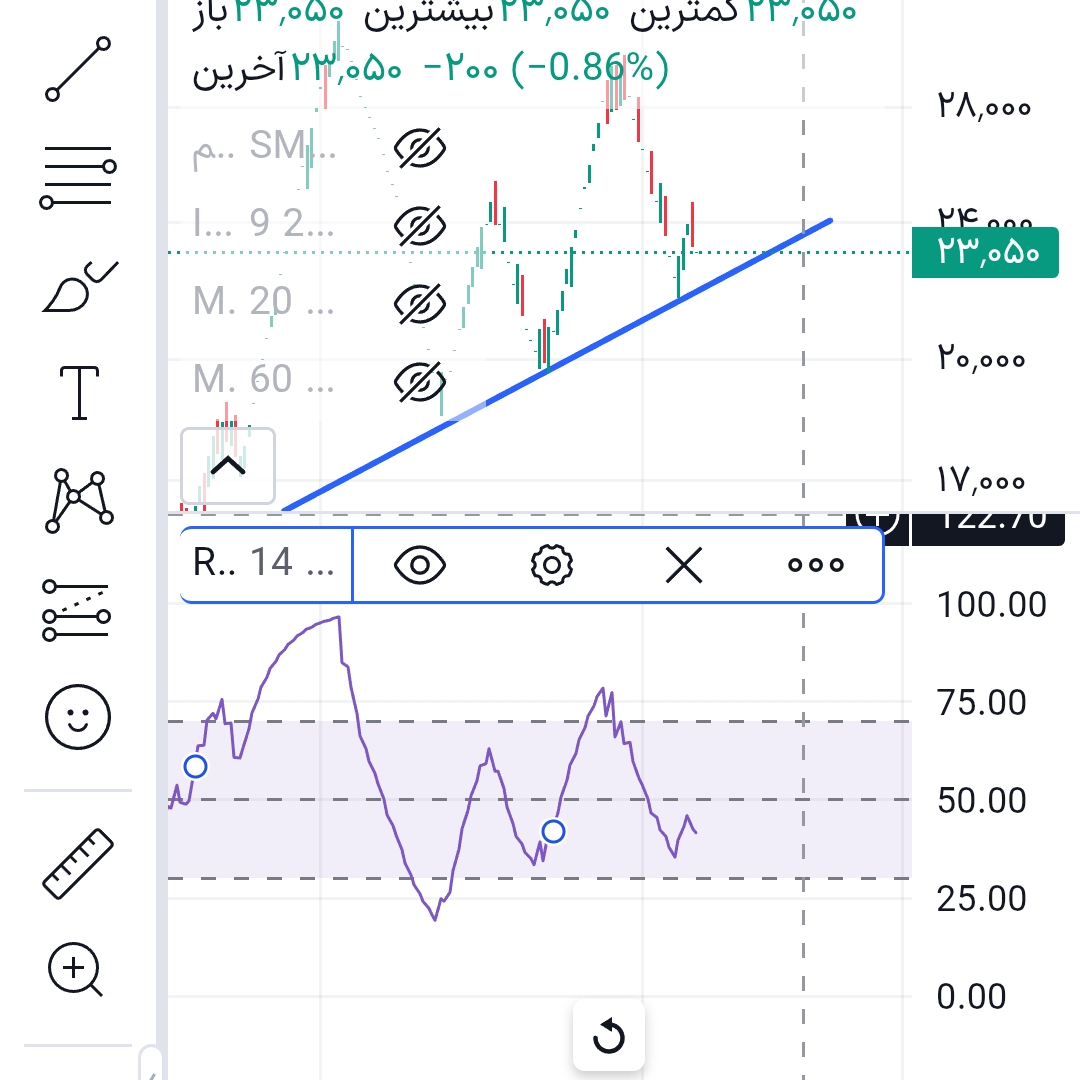Open RSI indicator settings gear
This screenshot has height=1080, width=1080.
click(x=550, y=566)
